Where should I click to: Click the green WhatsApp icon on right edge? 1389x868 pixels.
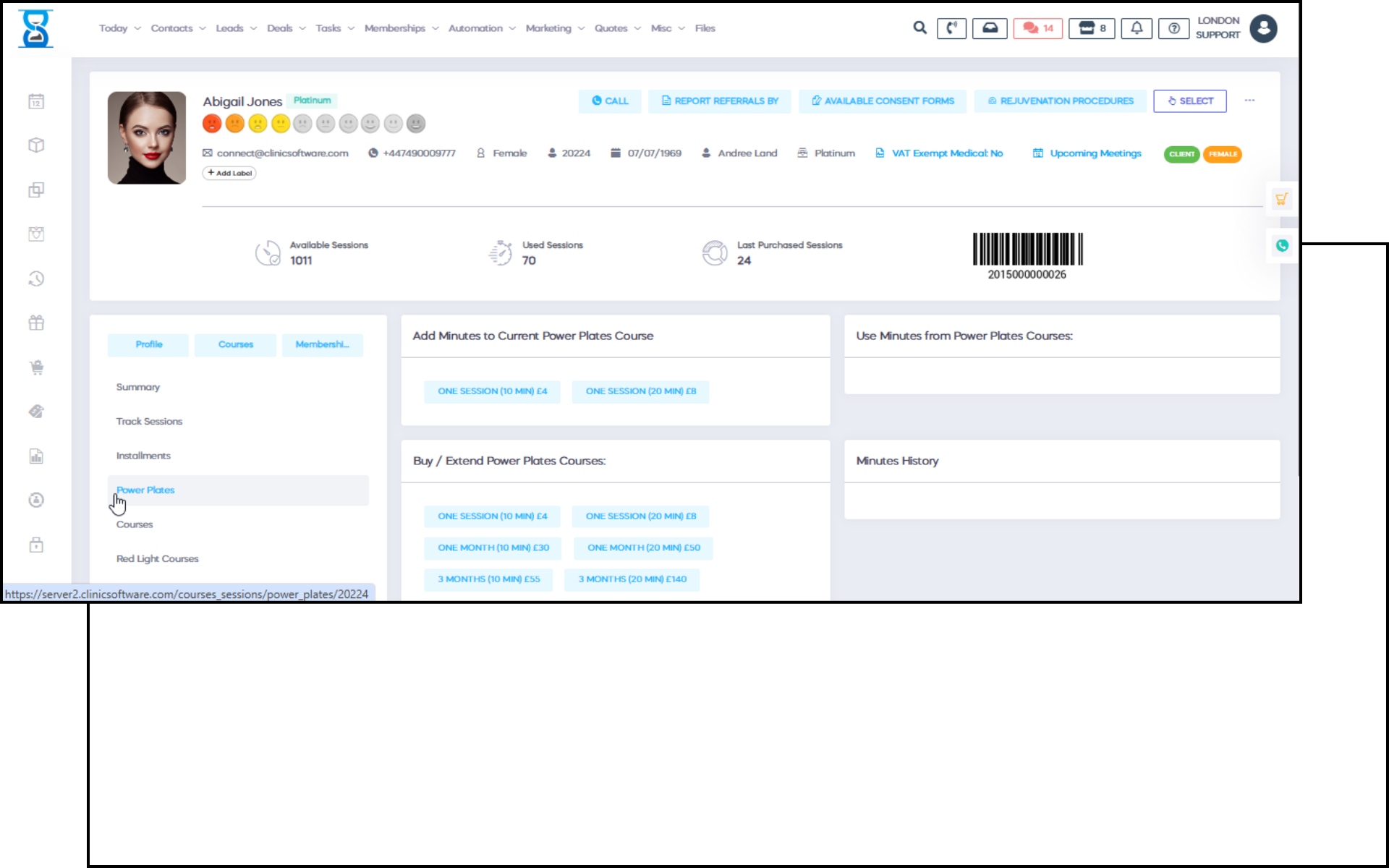(x=1282, y=246)
